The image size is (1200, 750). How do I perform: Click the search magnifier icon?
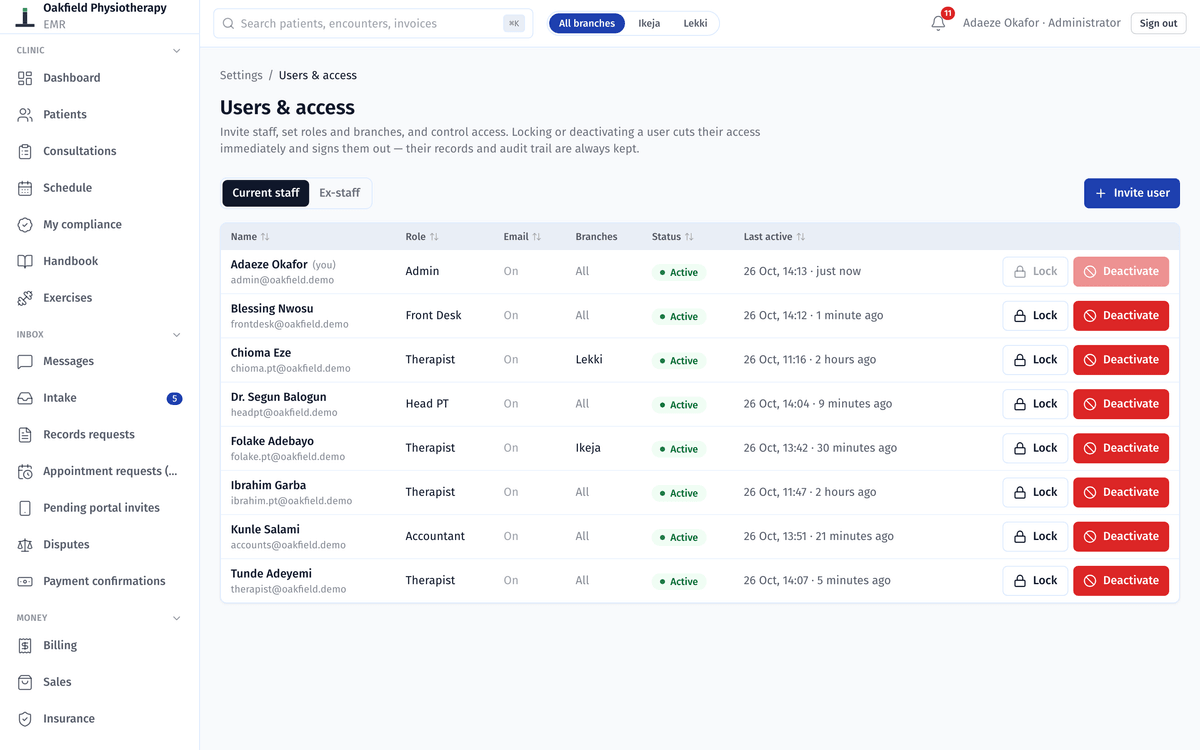[x=229, y=23]
